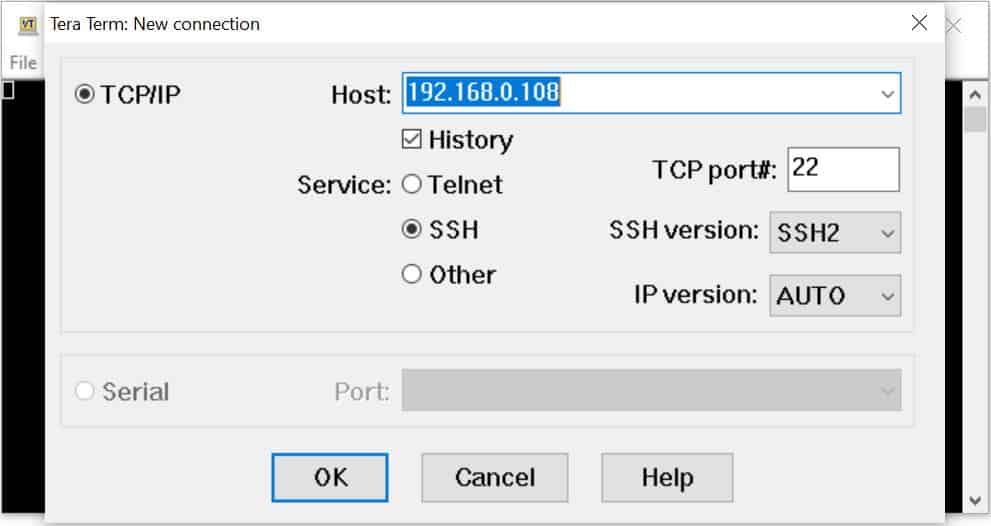
Task: Close the New connection dialog
Action: (920, 23)
